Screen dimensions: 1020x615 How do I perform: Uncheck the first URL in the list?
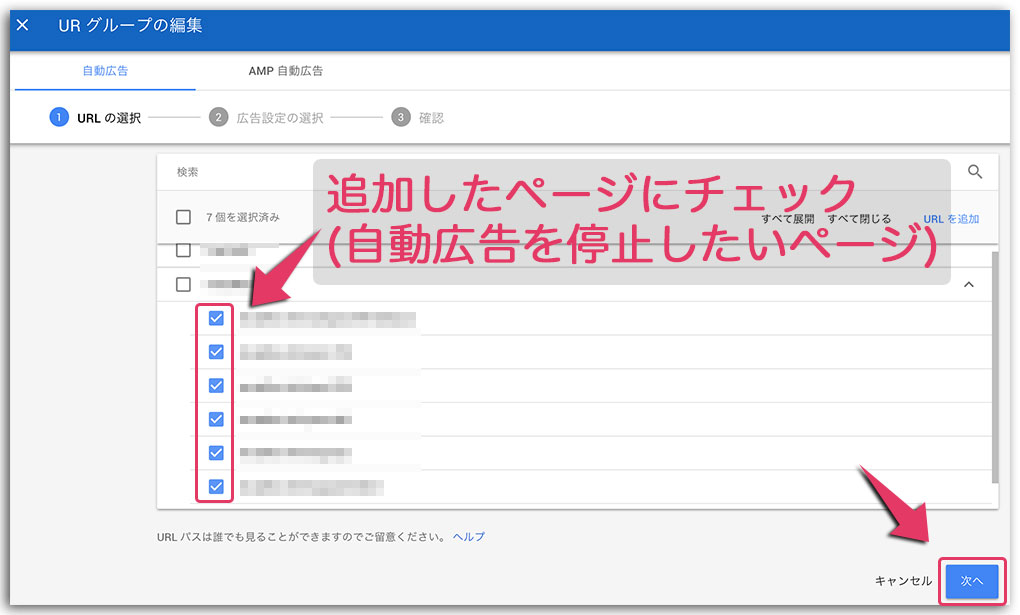pyautogui.click(x=214, y=318)
